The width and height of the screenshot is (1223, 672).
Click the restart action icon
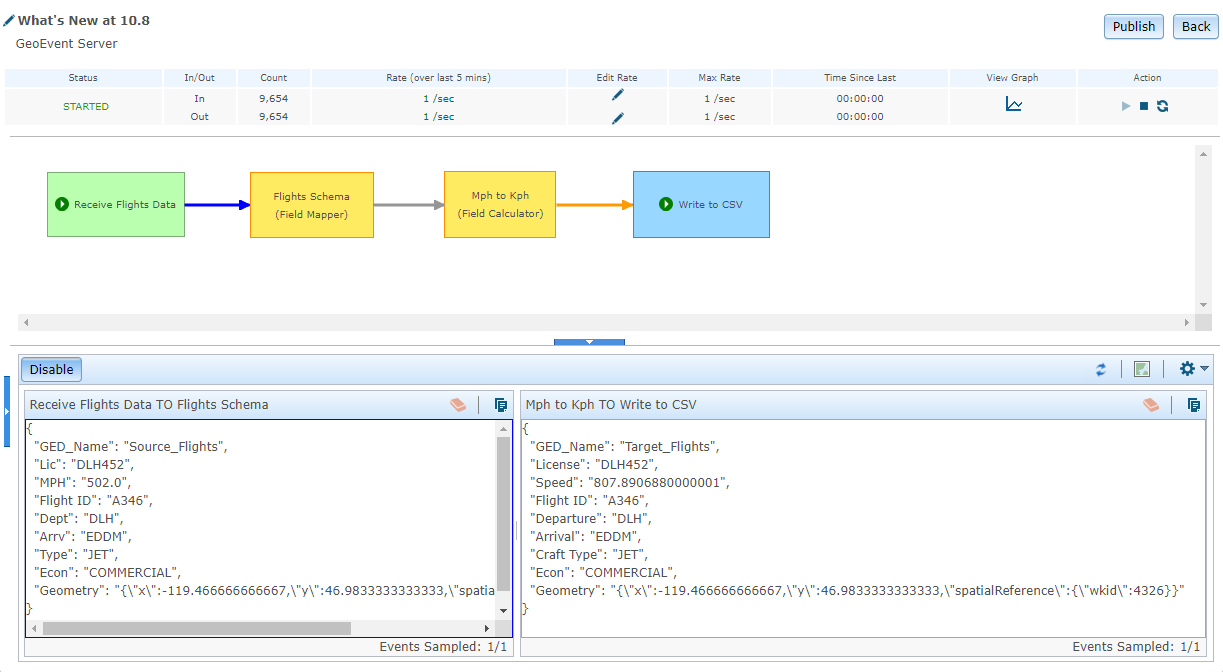click(1162, 106)
